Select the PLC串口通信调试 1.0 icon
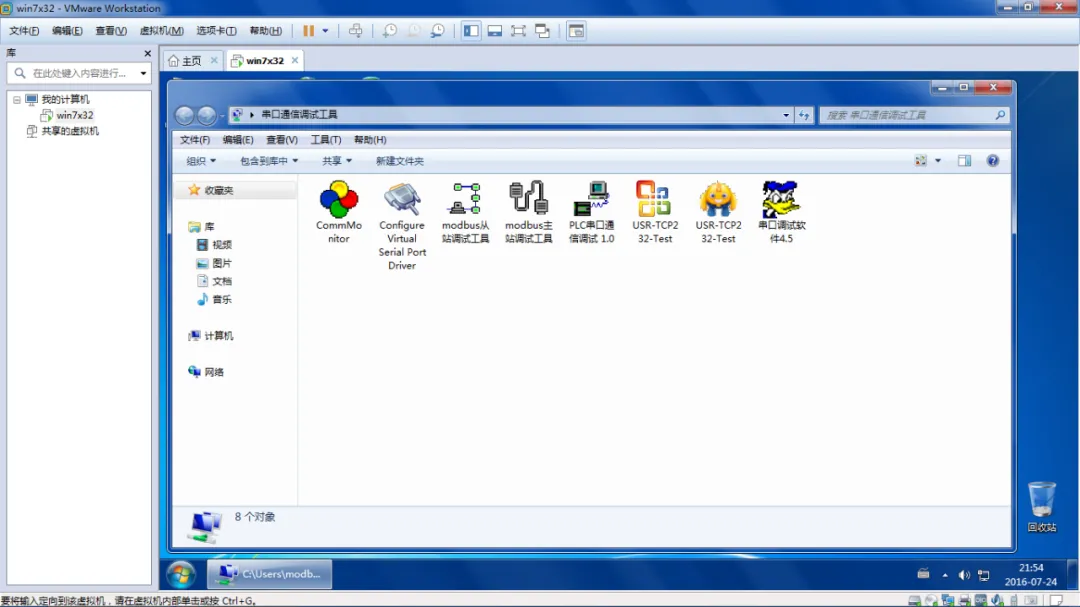 coord(592,212)
